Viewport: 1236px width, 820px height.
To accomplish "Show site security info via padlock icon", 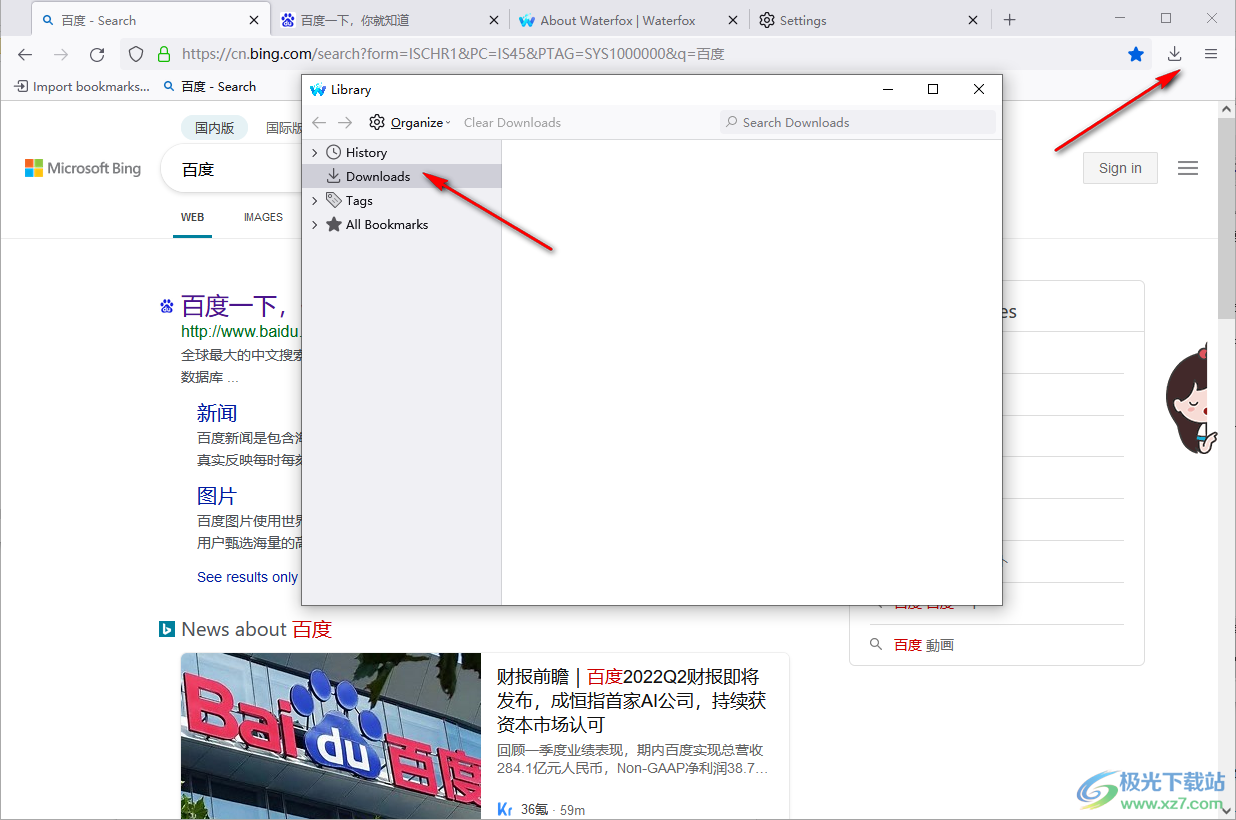I will click(x=163, y=55).
